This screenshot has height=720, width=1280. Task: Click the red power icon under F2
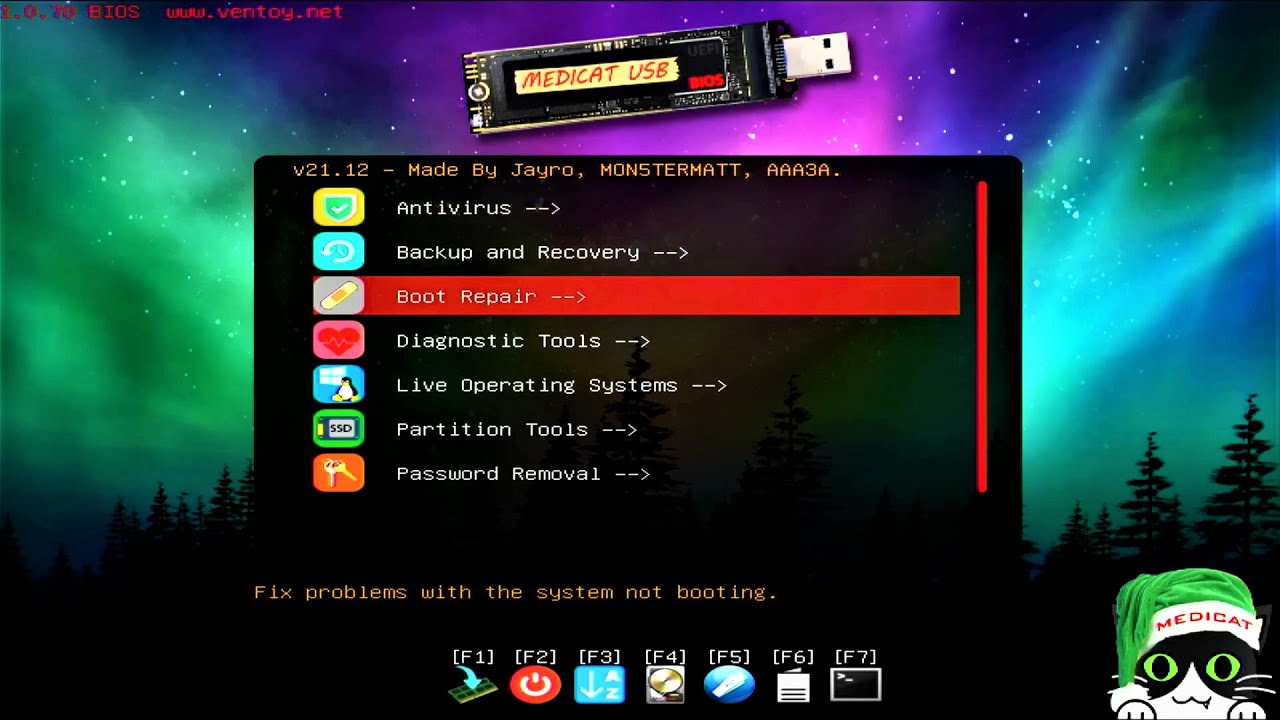click(x=535, y=686)
